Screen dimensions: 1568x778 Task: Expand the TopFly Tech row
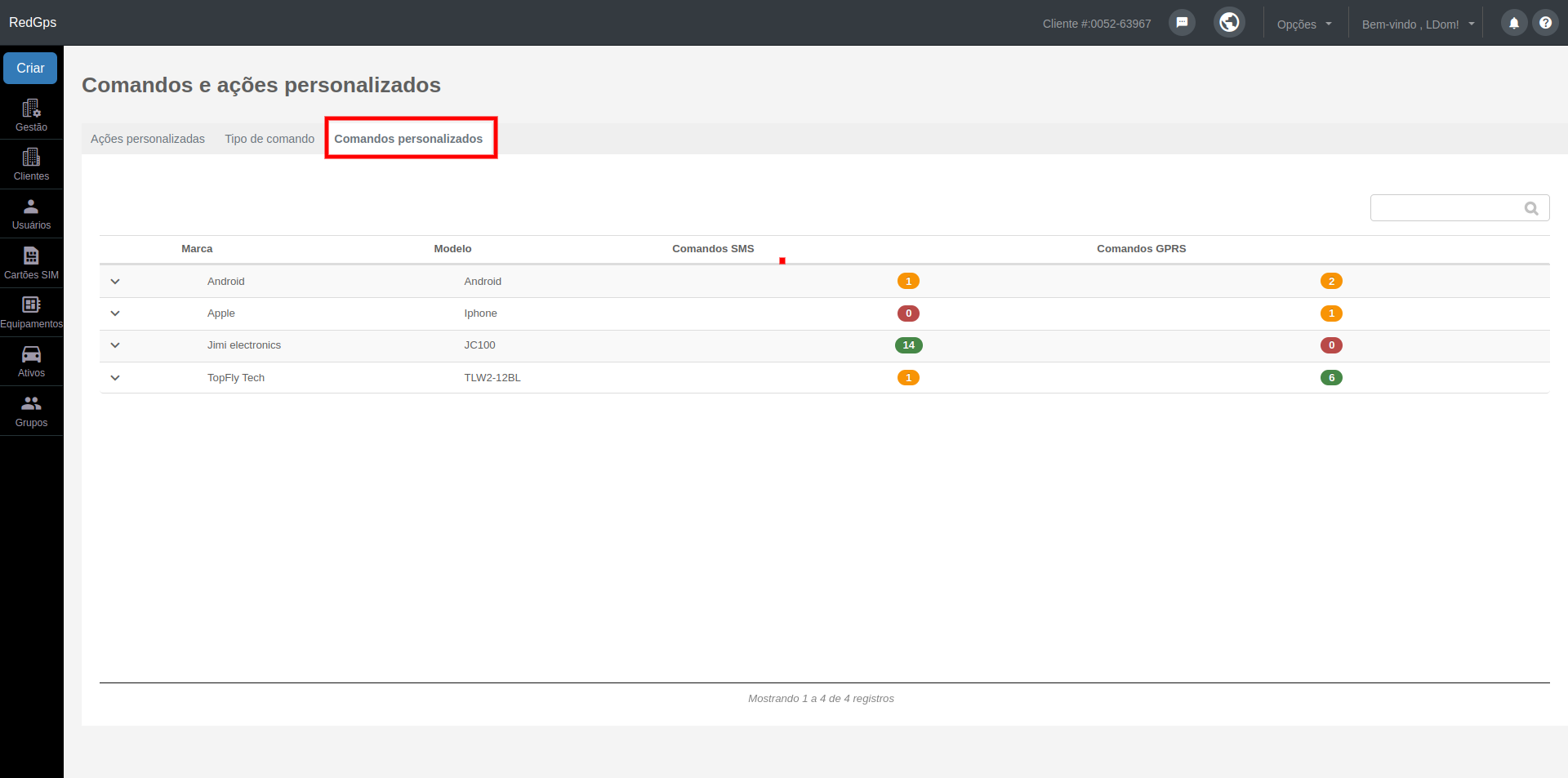click(115, 378)
